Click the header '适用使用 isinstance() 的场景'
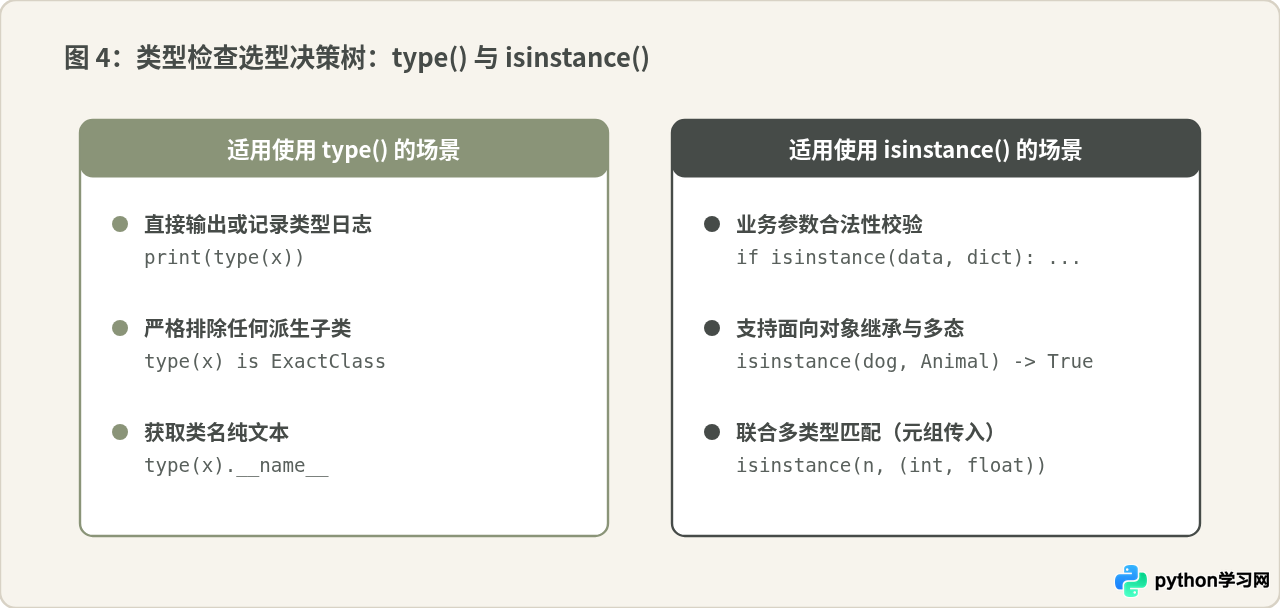 936,150
